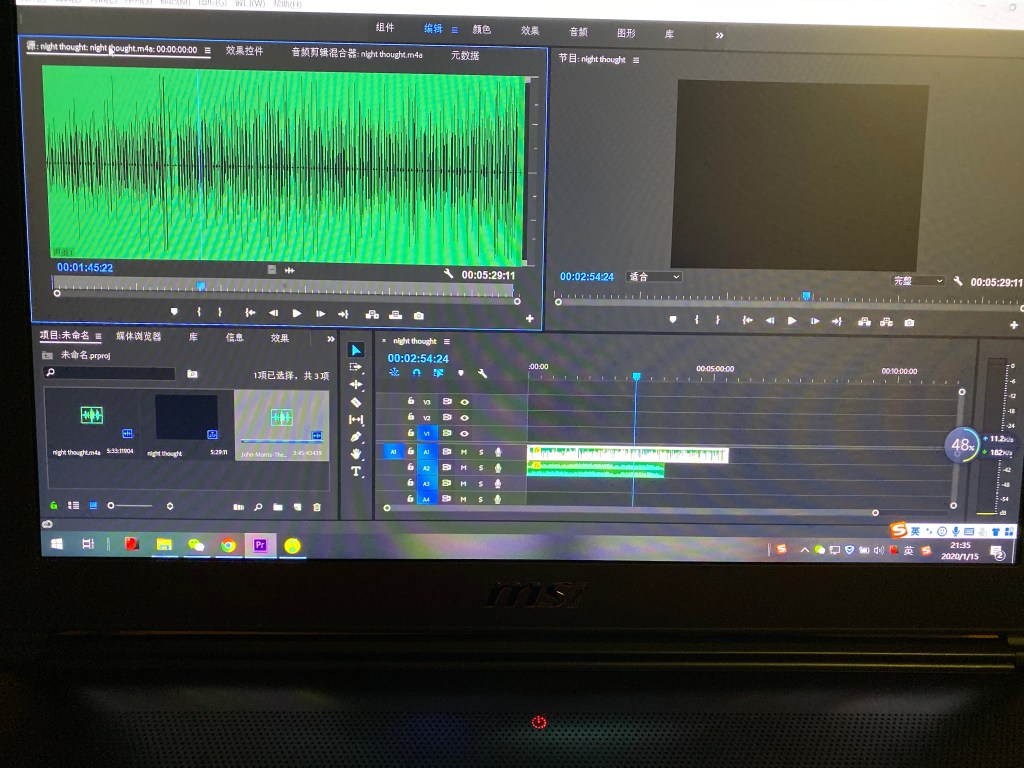Viewport: 1024px width, 768px height.
Task: Hide video track V3 with eye icon
Action: pyautogui.click(x=465, y=402)
